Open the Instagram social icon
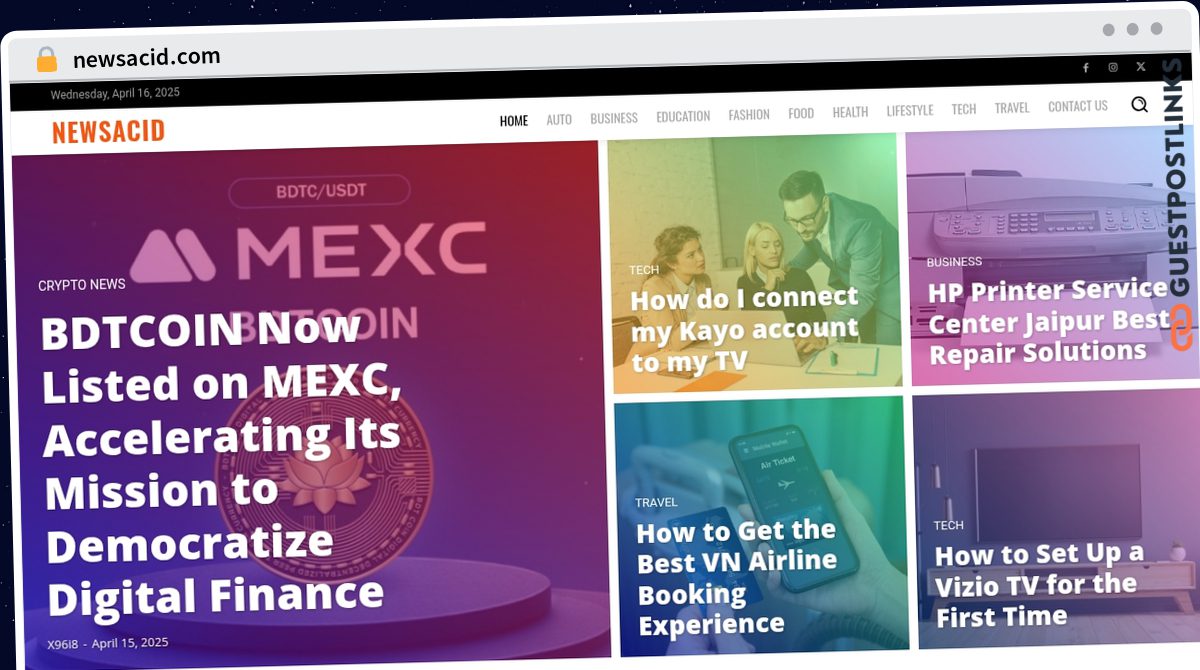The image size is (1200, 670). (1113, 67)
